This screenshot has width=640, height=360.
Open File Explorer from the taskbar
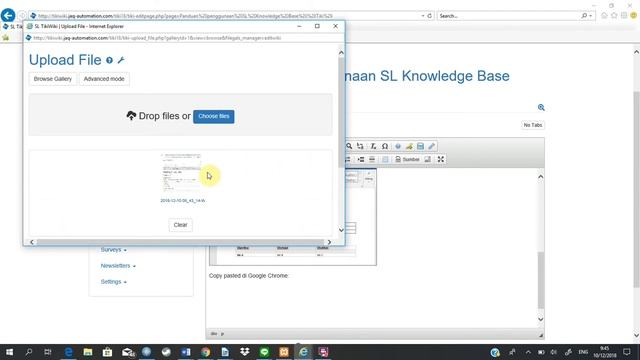pyautogui.click(x=88, y=352)
